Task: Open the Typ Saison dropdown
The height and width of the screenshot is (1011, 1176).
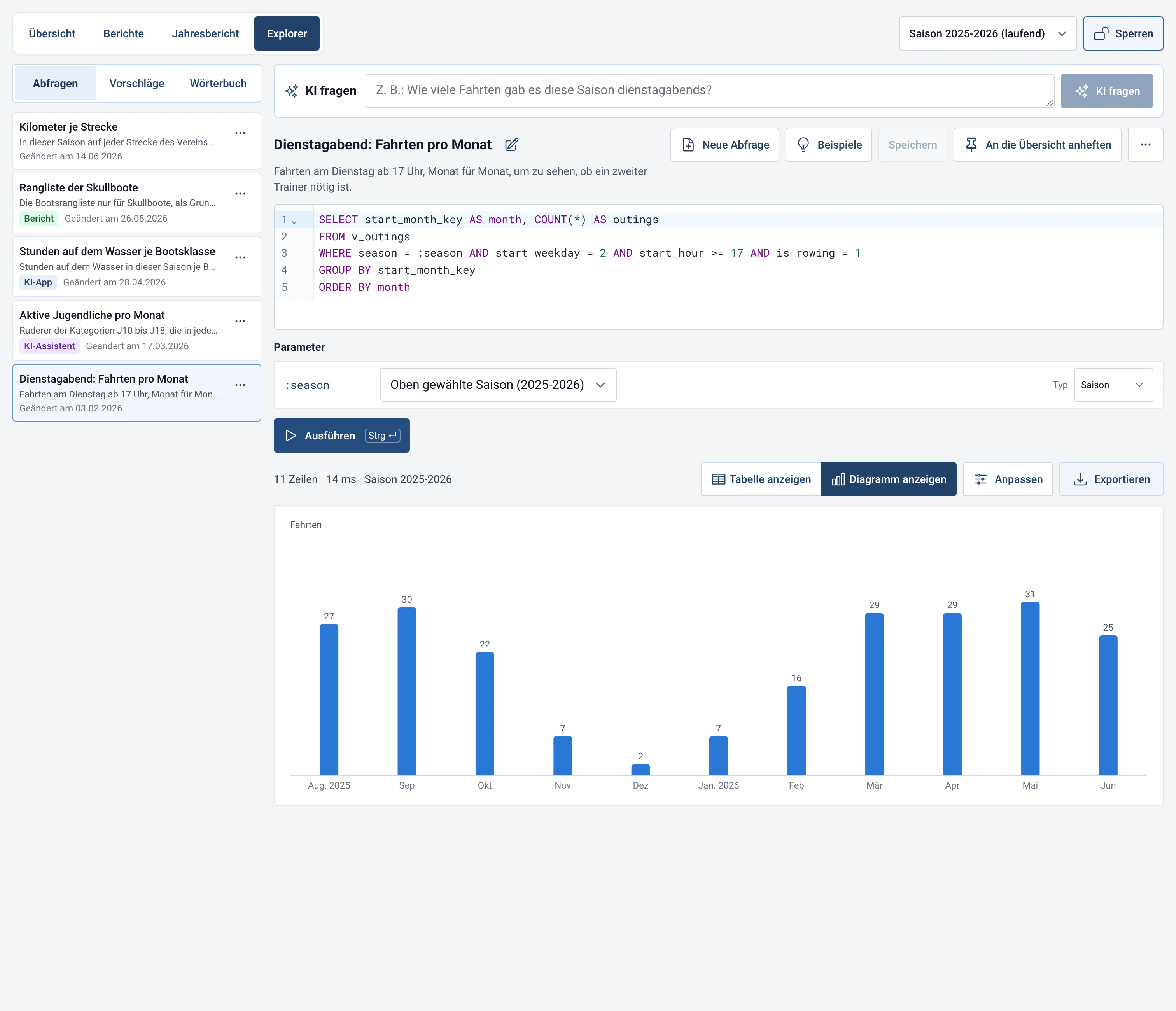Action: click(1113, 385)
